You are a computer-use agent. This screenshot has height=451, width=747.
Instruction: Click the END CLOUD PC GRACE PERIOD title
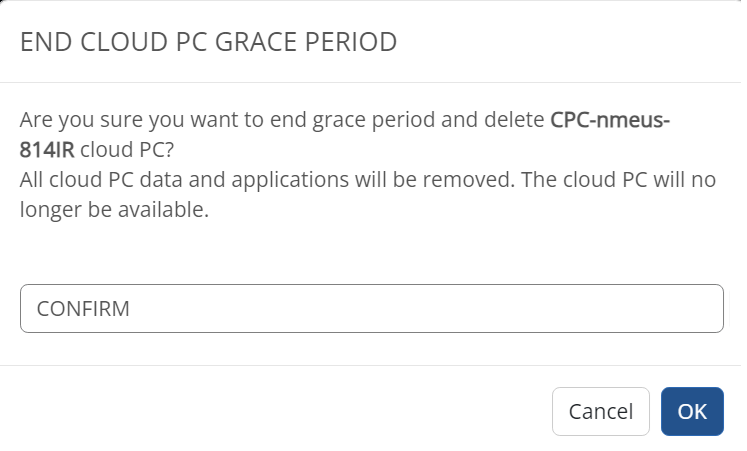208,42
